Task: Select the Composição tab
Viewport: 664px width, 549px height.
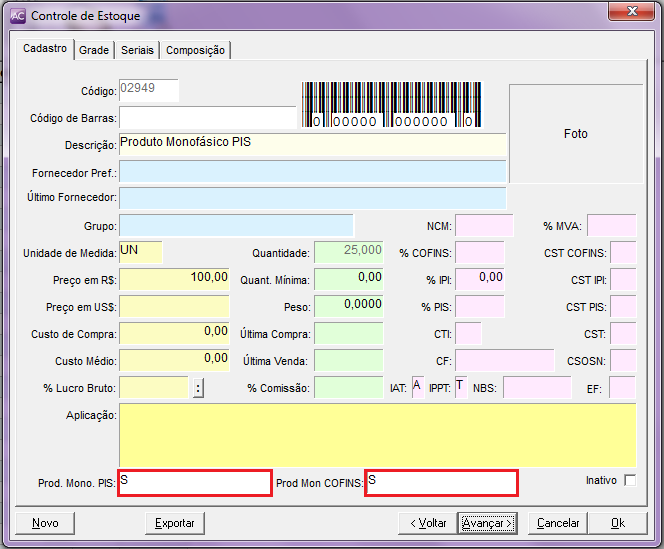Action: (x=196, y=50)
